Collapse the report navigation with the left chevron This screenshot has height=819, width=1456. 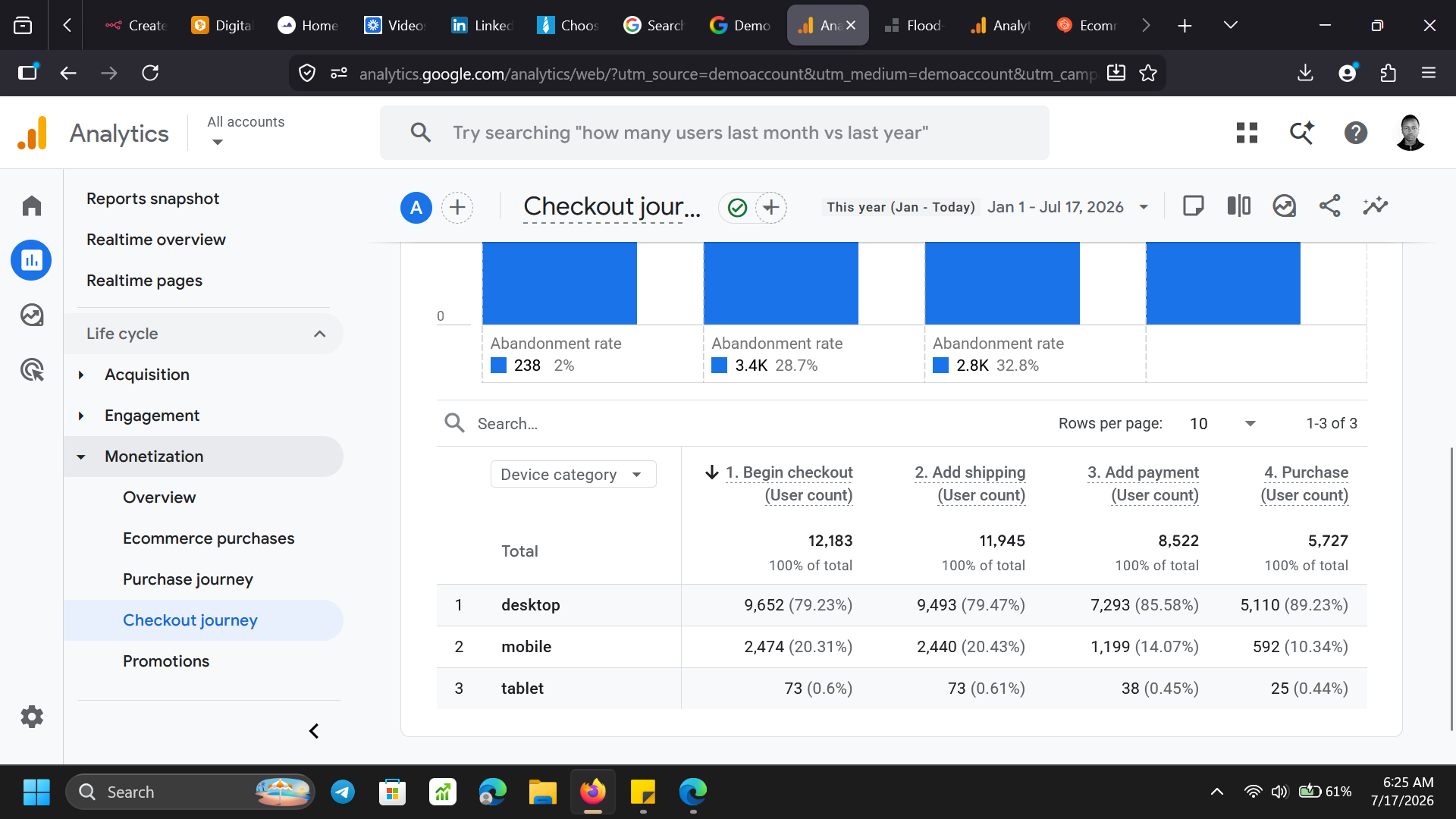click(x=314, y=731)
